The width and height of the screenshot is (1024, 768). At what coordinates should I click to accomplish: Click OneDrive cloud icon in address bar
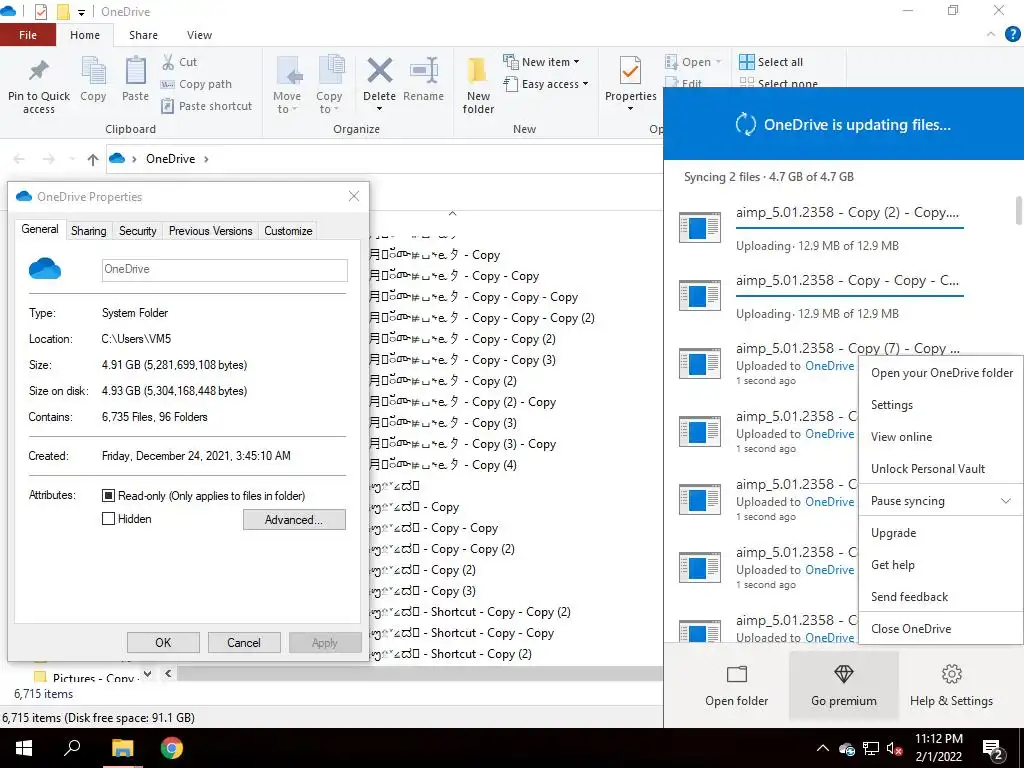pyautogui.click(x=117, y=158)
